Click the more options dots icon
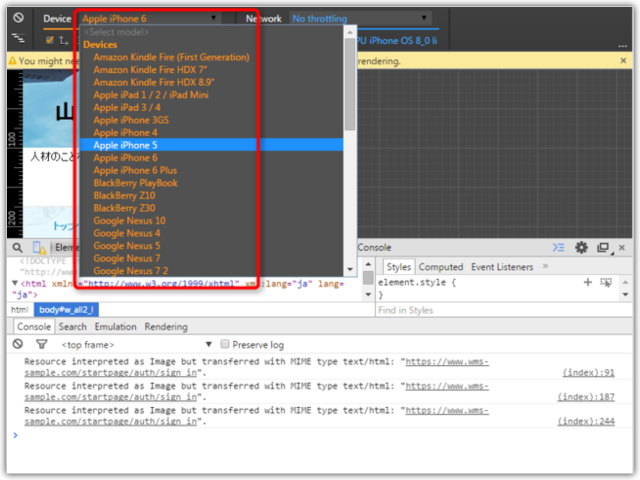 622,46
